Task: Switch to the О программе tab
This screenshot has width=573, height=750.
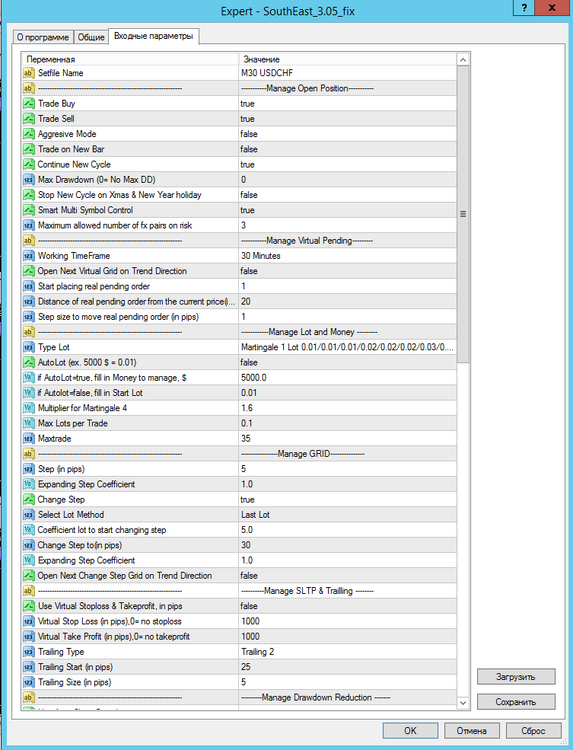Action: coord(43,37)
